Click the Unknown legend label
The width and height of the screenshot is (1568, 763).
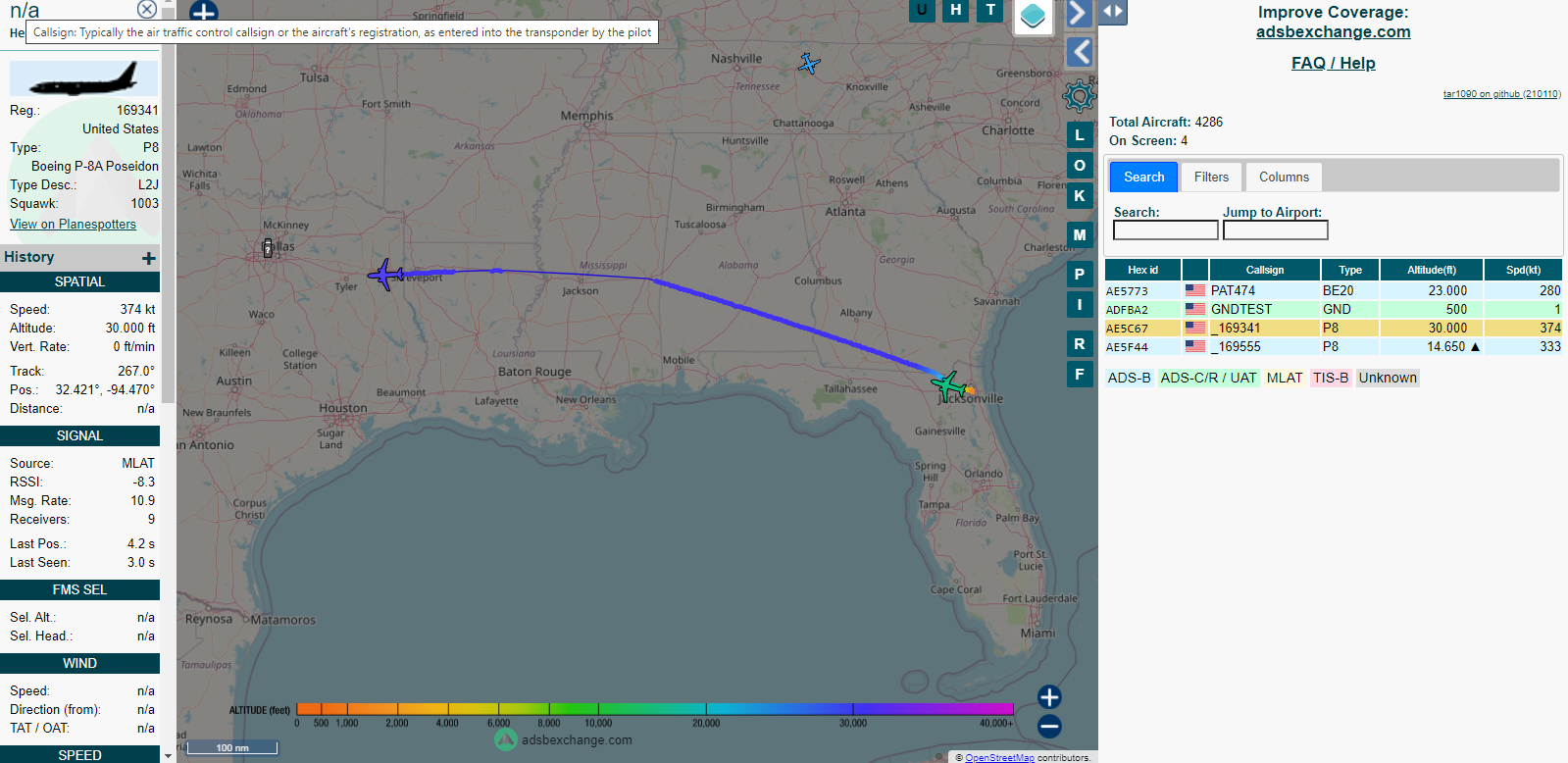(x=1388, y=379)
